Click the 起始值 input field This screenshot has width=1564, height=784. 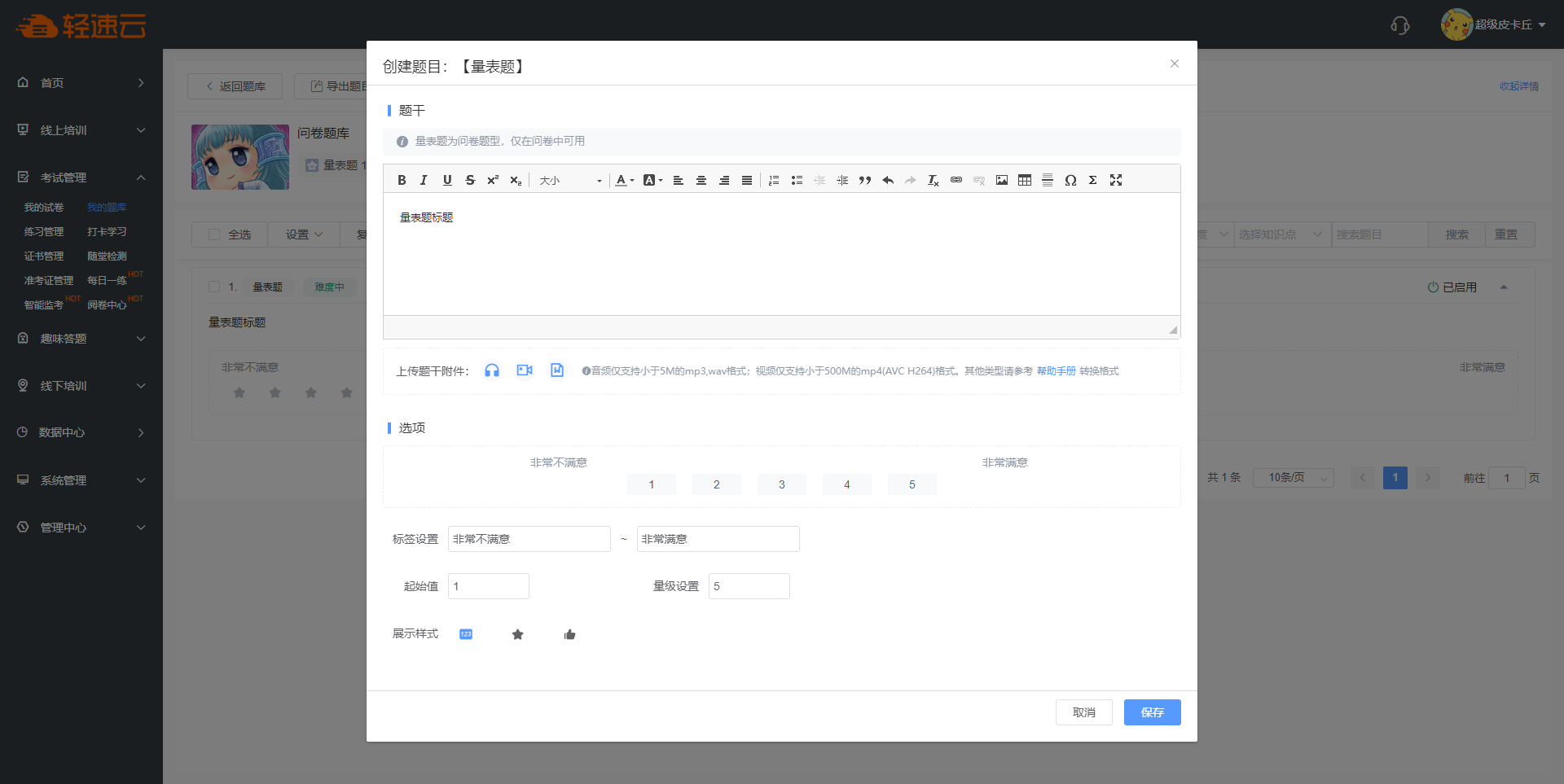click(489, 586)
